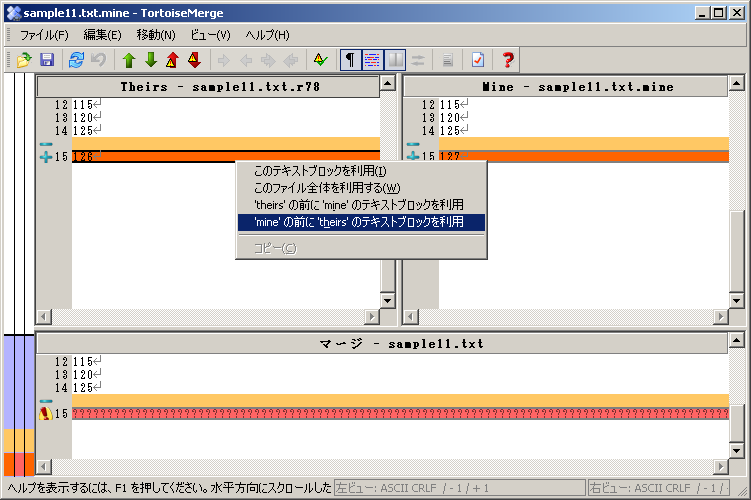The image size is (751, 500).
Task: Choose このテキストブロックを利用(I) in context menu
Action: (362, 171)
